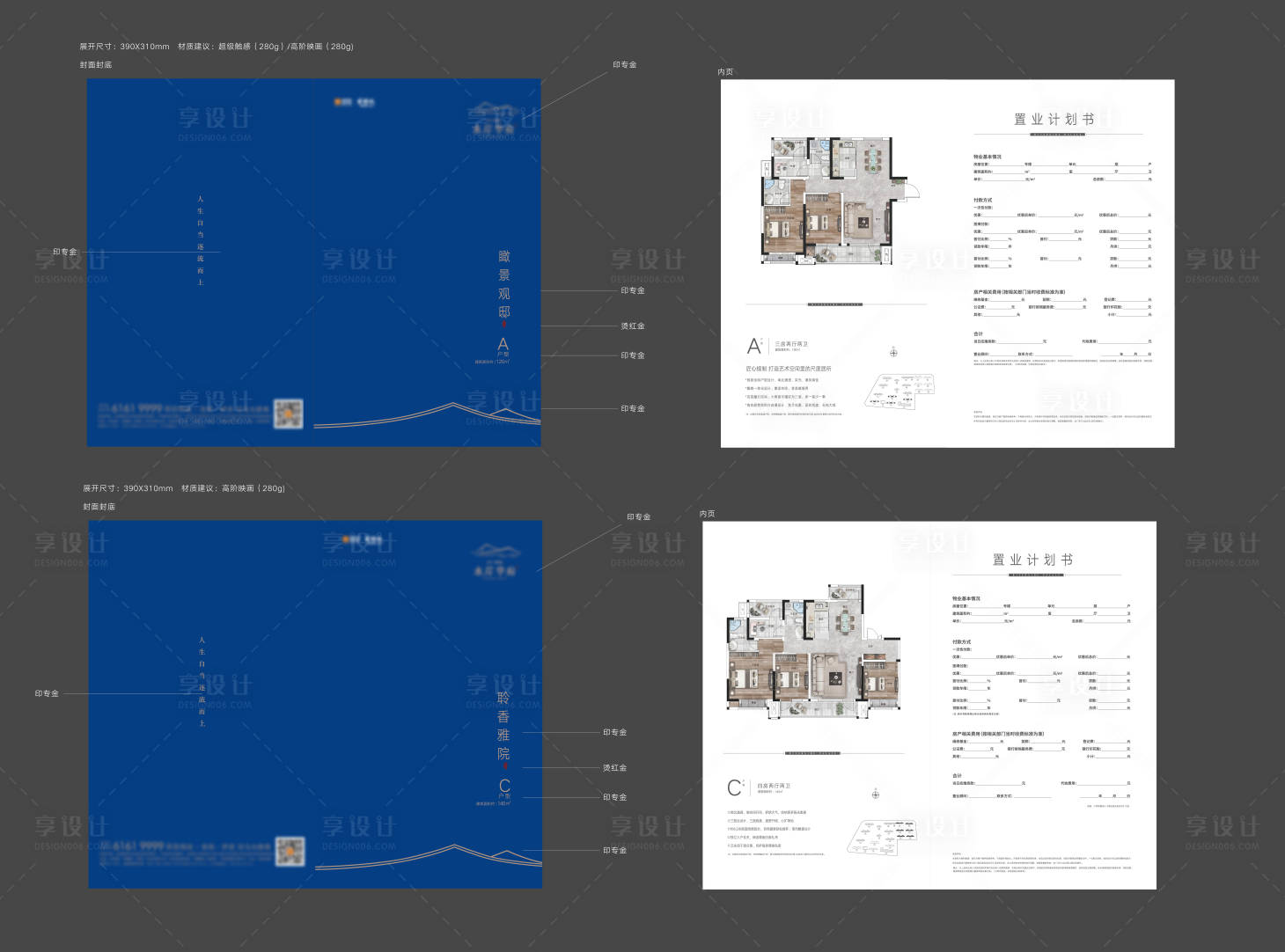Click the orange brand logo atop the 聆香雅院 cover
Viewport: 1285px width, 952px height.
(362, 539)
